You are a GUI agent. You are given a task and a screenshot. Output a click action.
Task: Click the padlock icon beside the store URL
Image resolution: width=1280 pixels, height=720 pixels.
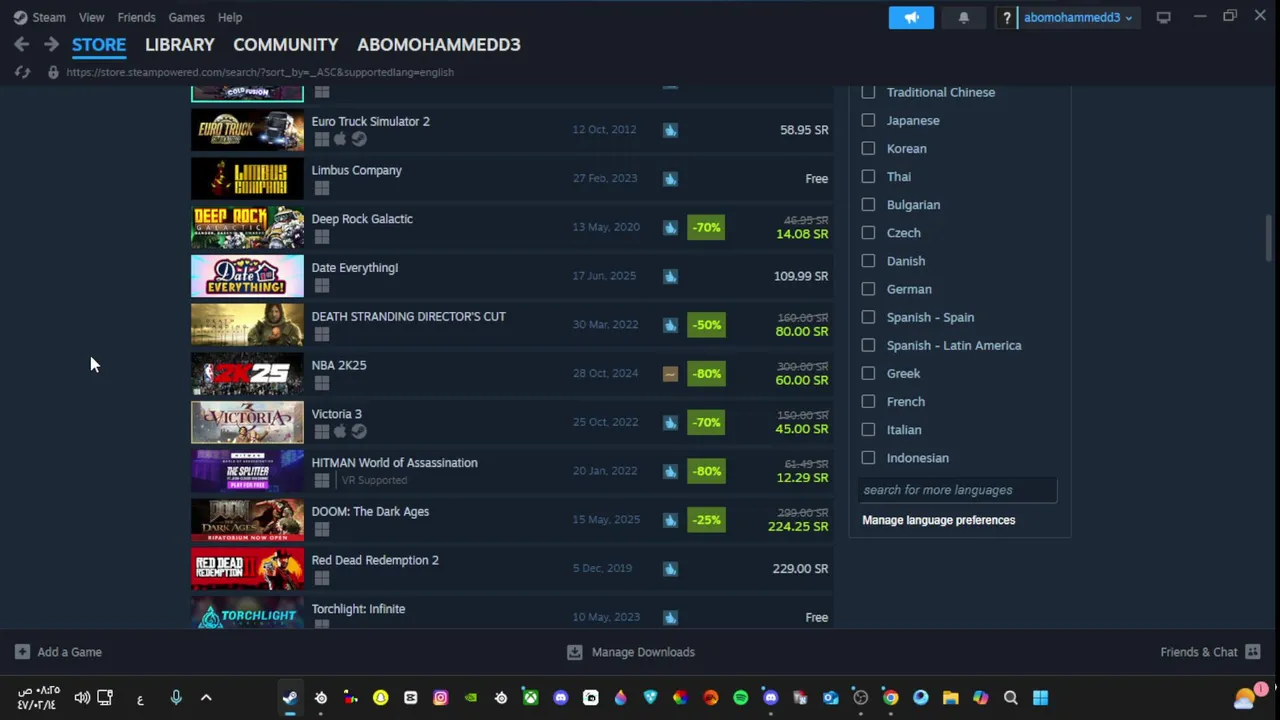tap(53, 72)
